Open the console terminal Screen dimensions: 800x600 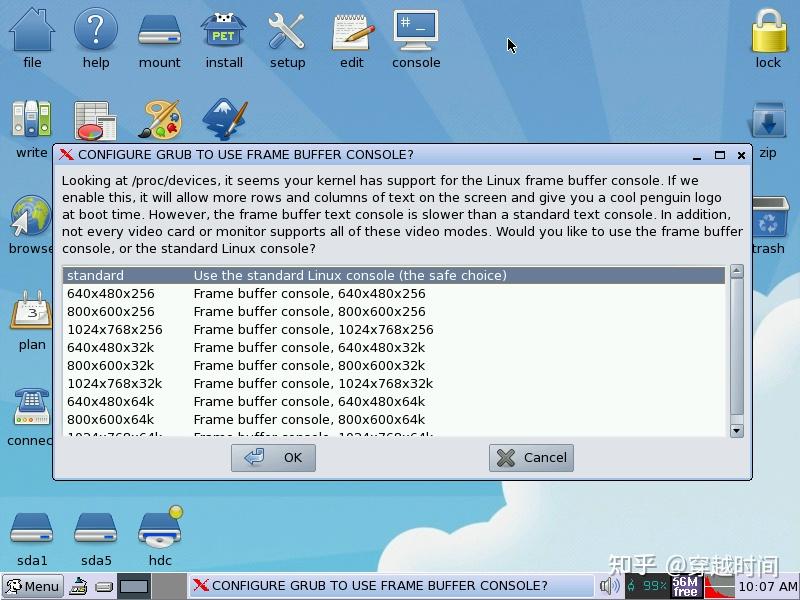416,35
